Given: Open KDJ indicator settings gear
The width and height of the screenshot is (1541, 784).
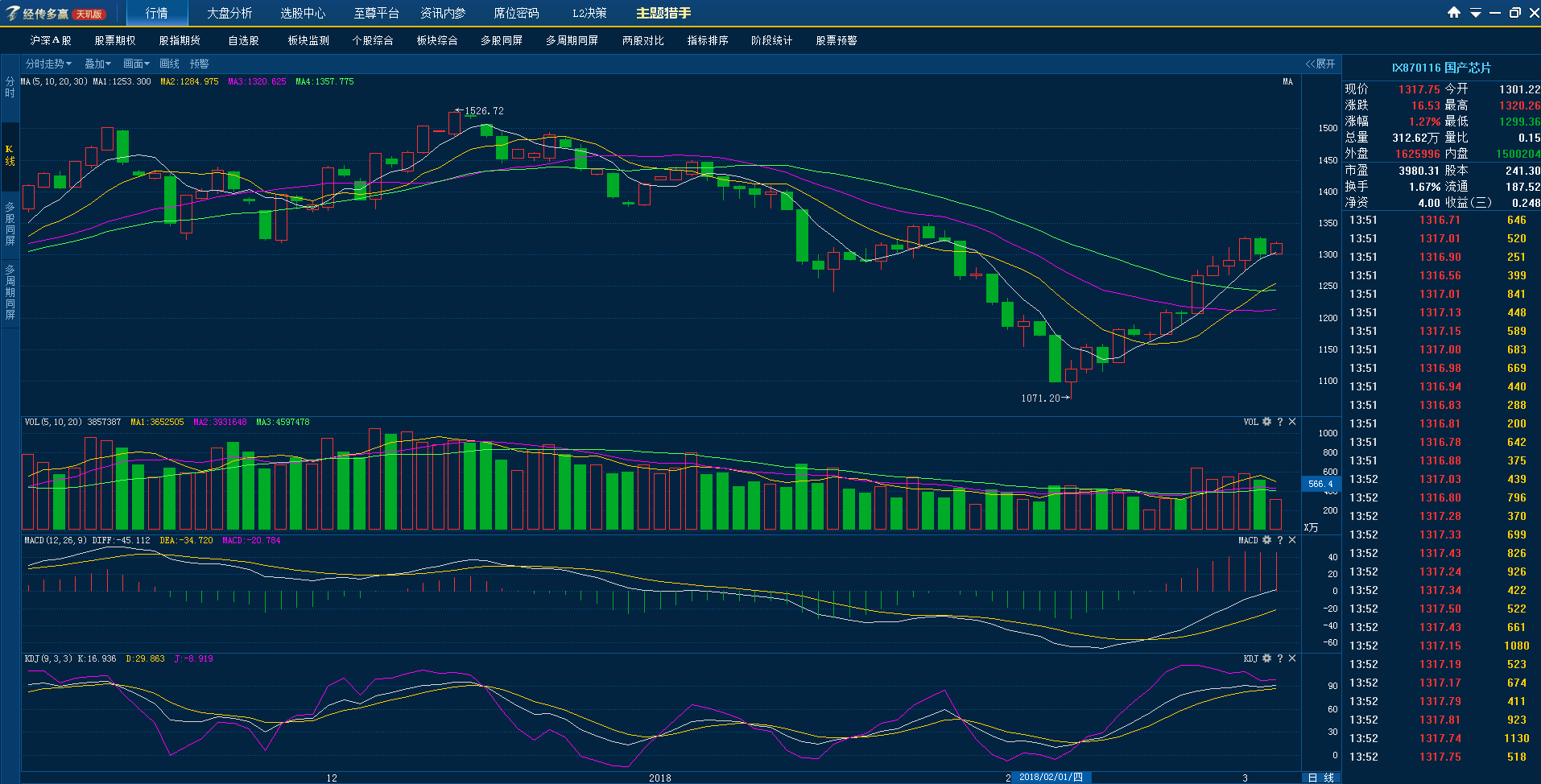Looking at the screenshot, I should click(1266, 658).
